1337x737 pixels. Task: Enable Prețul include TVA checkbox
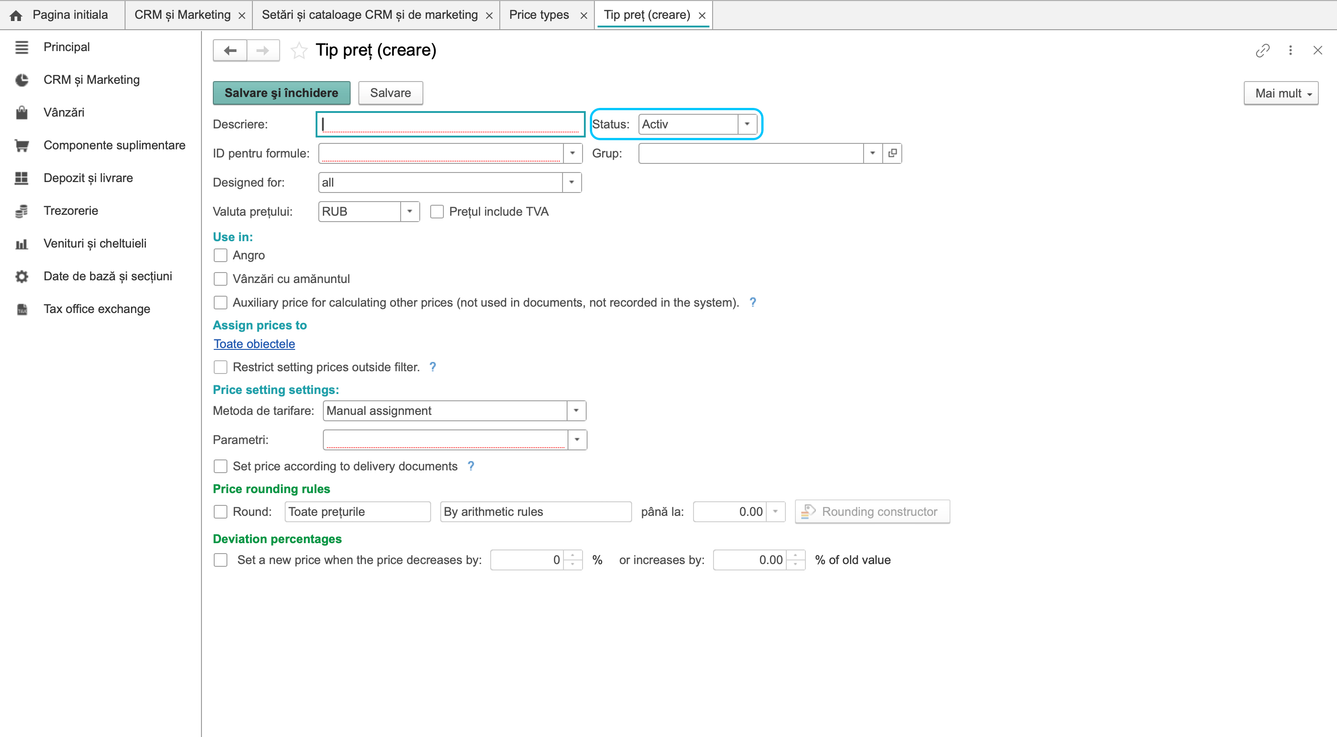click(437, 212)
